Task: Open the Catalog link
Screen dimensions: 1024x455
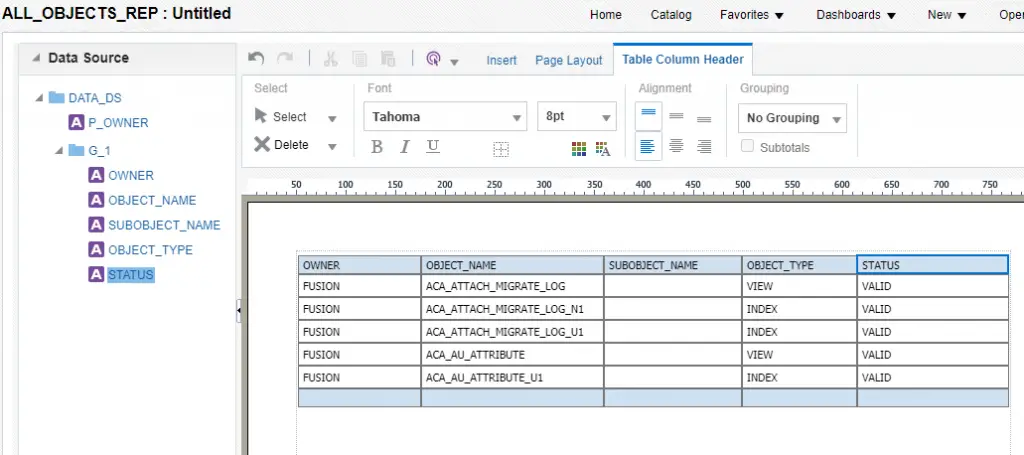Action: click(x=671, y=15)
